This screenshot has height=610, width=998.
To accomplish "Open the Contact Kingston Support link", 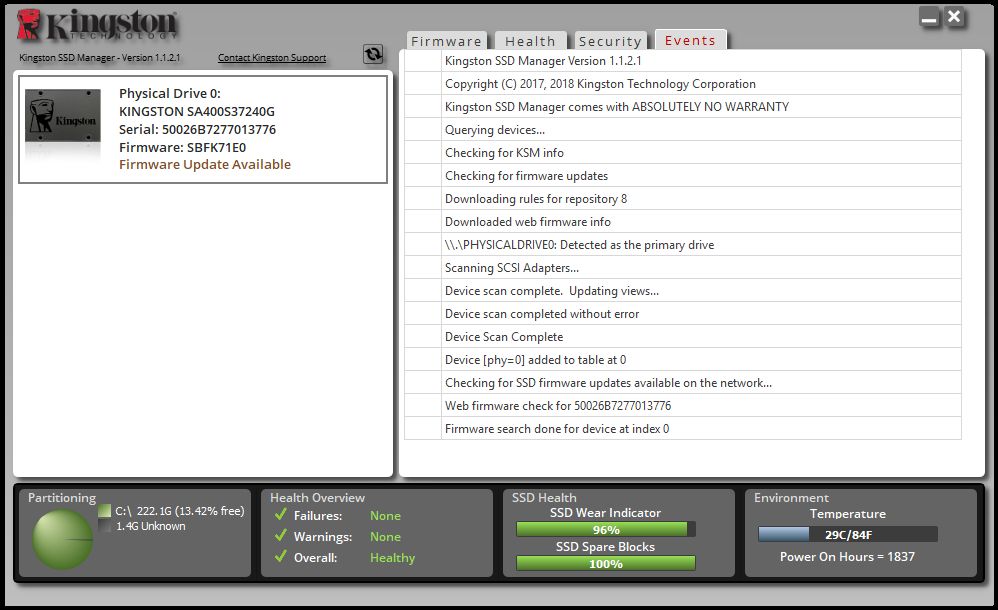I will [272, 57].
